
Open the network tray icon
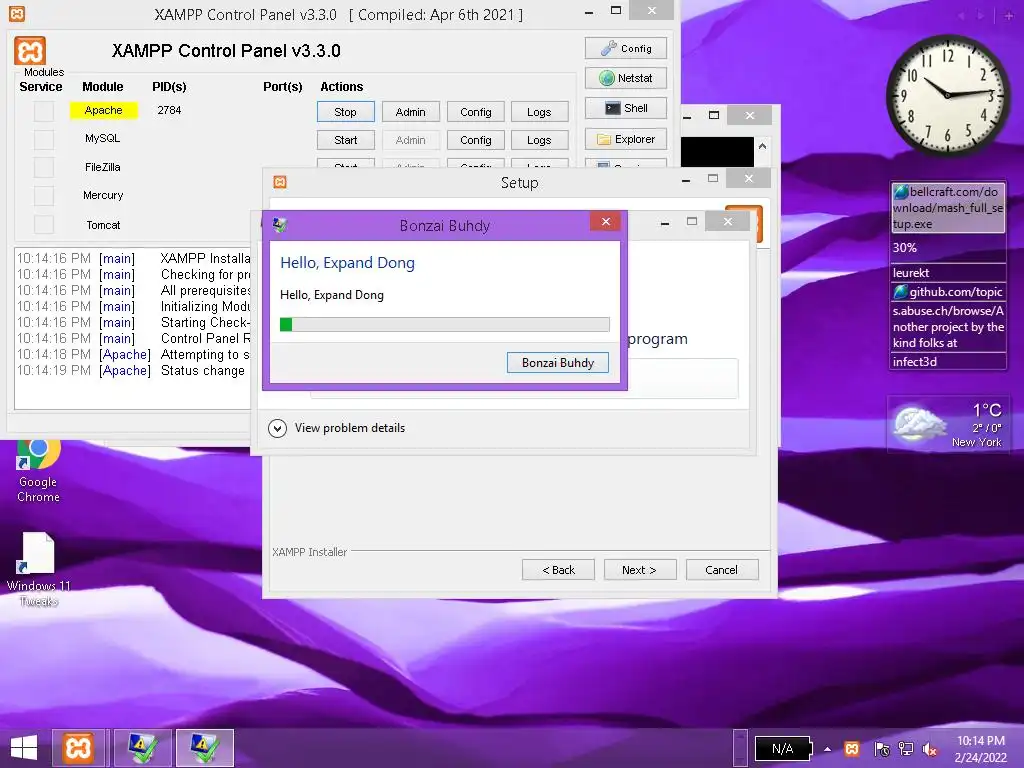click(x=906, y=749)
